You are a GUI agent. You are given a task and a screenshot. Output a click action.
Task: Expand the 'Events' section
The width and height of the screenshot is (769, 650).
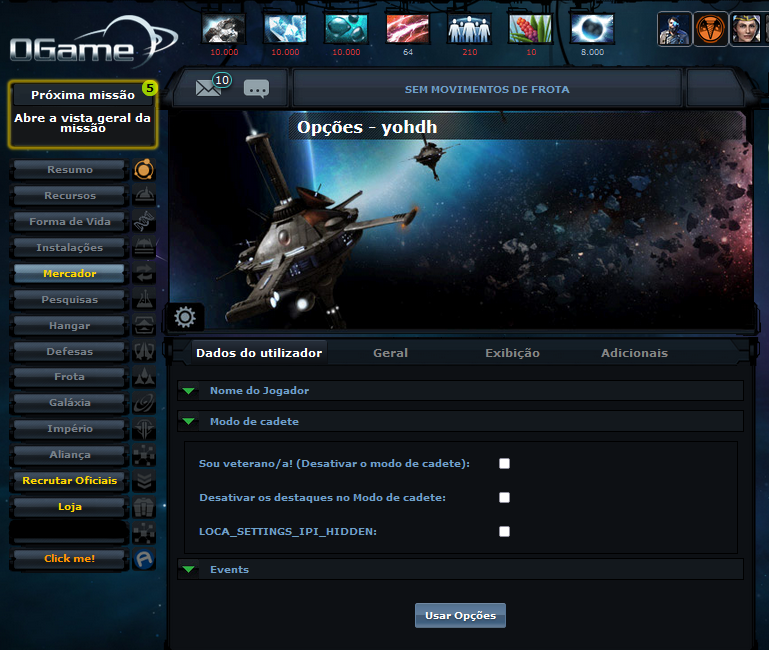coord(229,569)
